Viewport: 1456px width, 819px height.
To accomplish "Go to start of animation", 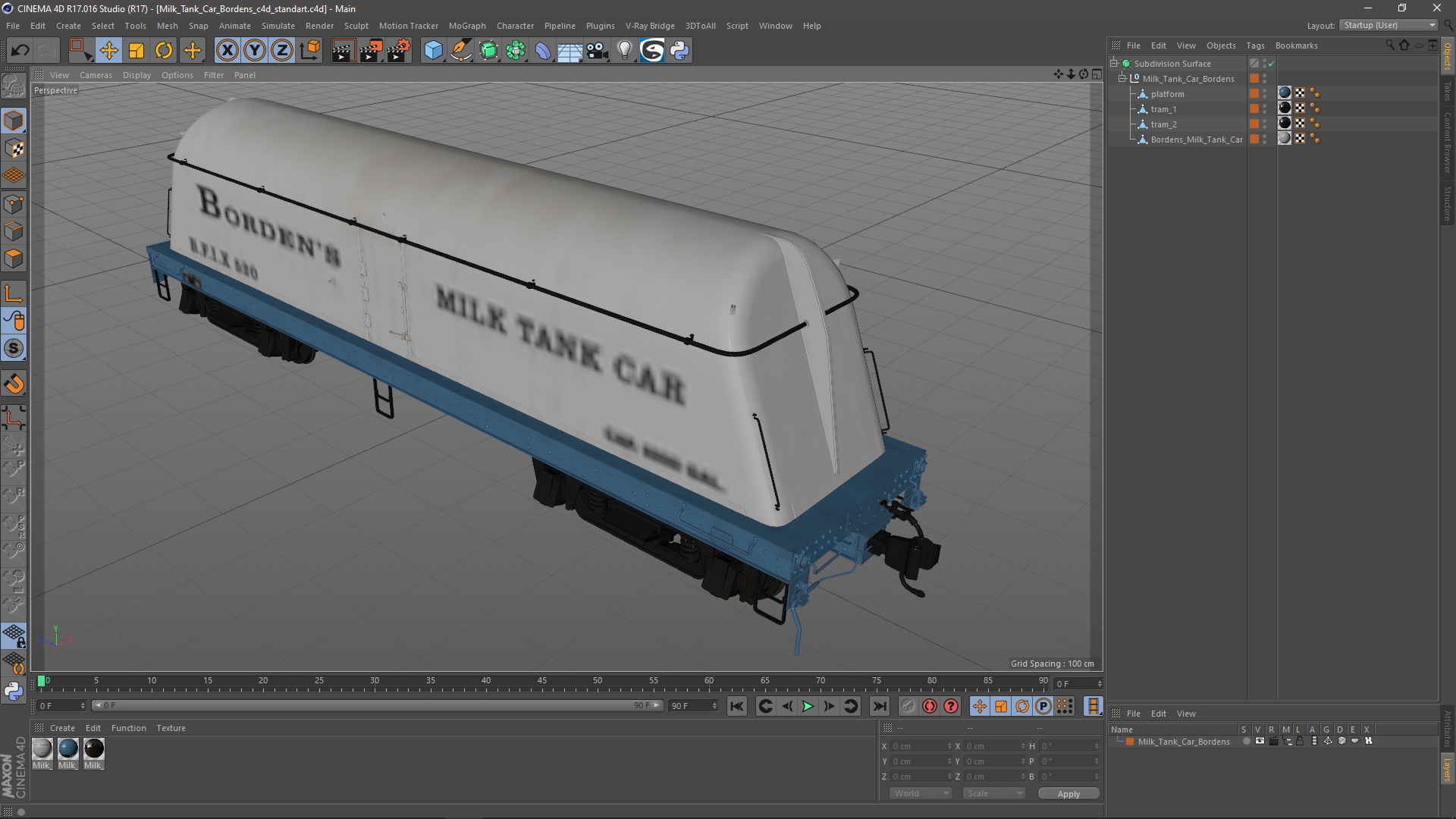I will [736, 706].
